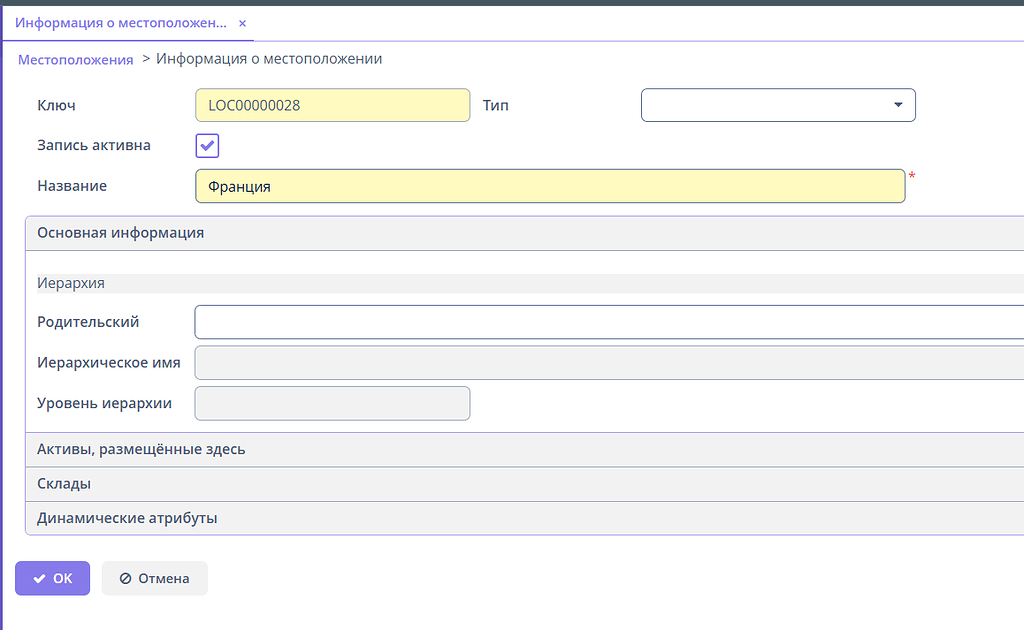Screen dimensions: 1024x630
Task: Click the Местоположения breadcrumb link
Action: pos(75,59)
